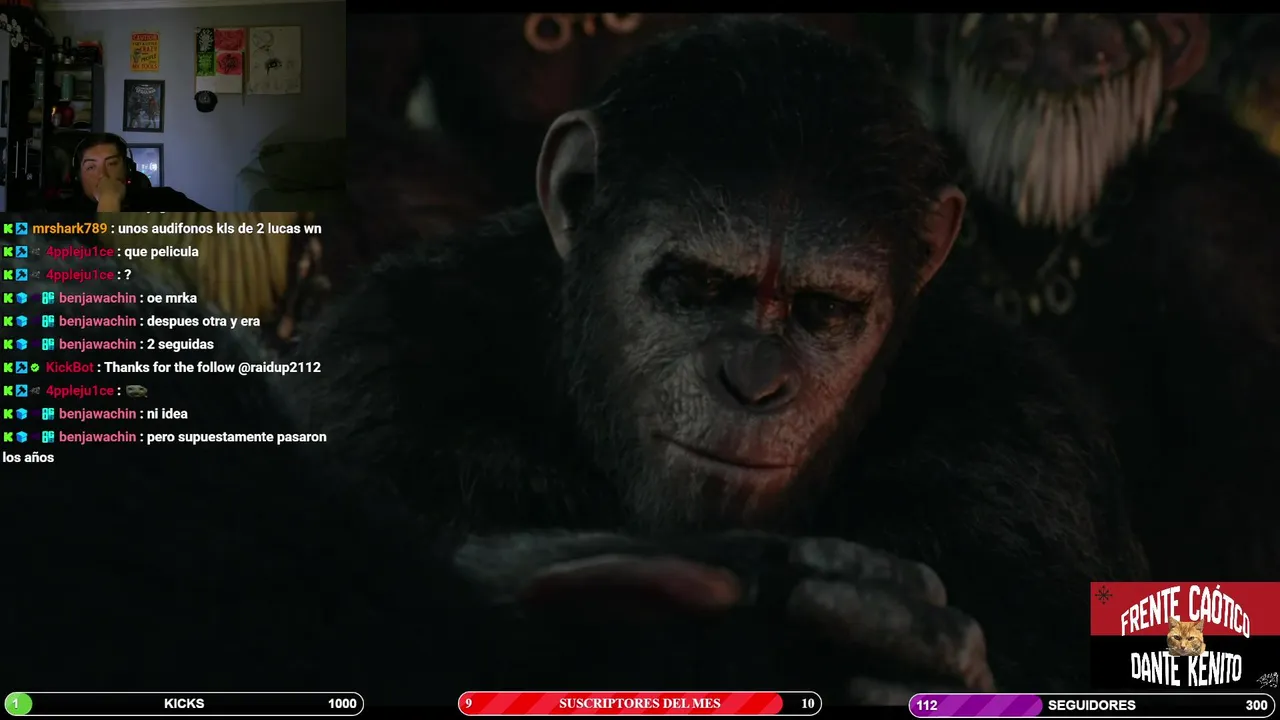Click the 112 followers count
This screenshot has width=1280, height=720.
927,705
